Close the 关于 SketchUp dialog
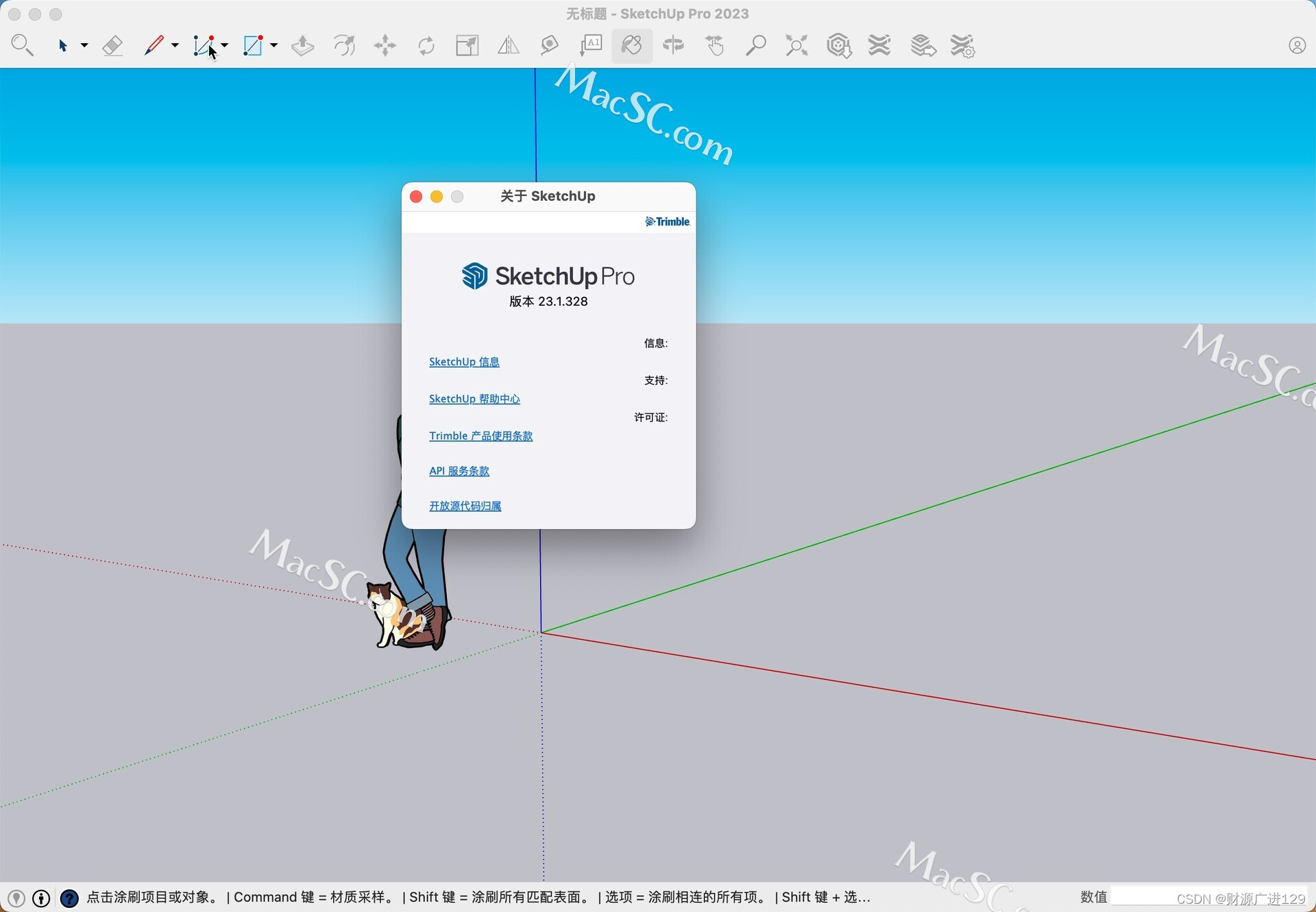The image size is (1316, 912). click(x=416, y=197)
